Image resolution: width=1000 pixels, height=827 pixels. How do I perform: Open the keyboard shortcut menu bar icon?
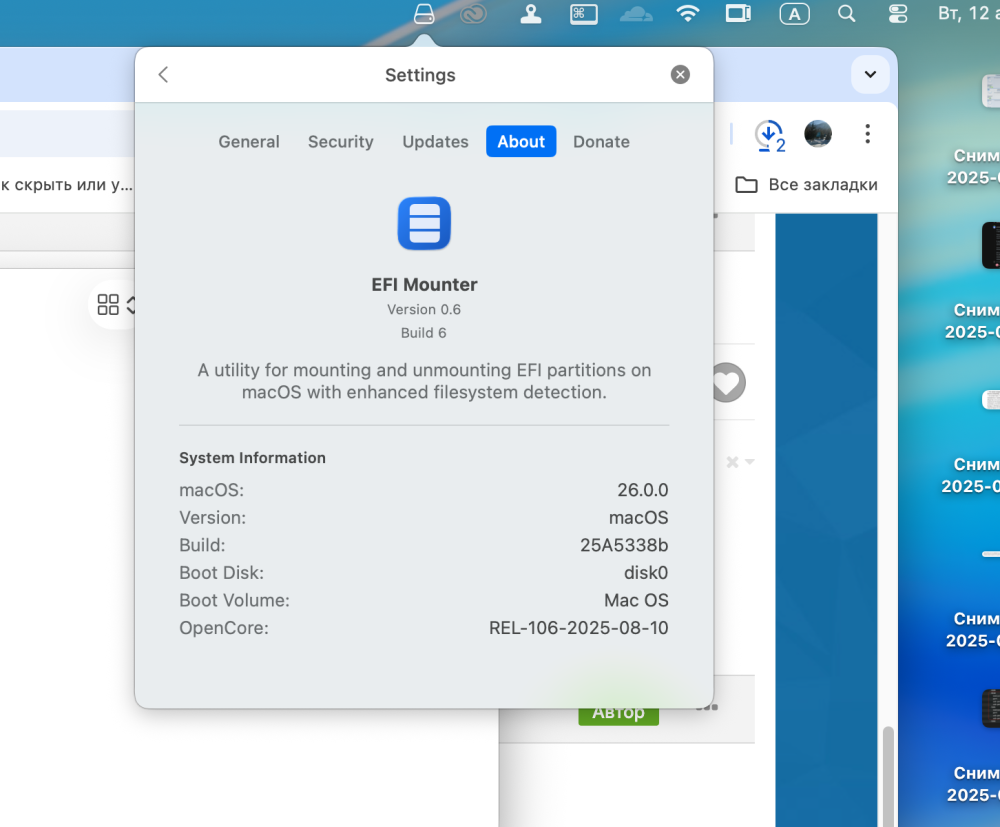[x=584, y=13]
